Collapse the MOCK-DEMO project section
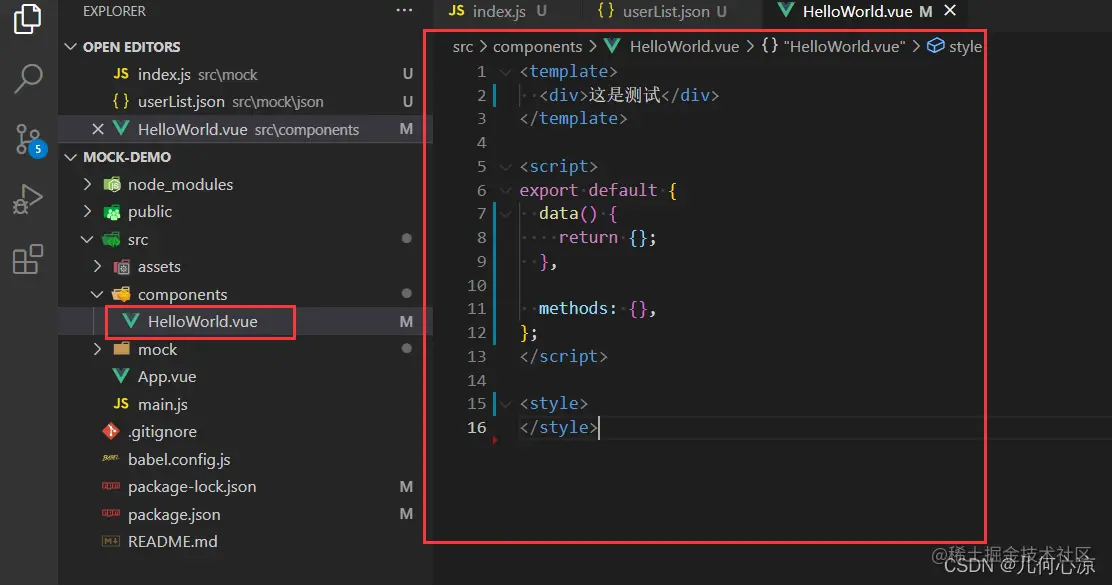Viewport: 1112px width, 585px height. click(70, 157)
